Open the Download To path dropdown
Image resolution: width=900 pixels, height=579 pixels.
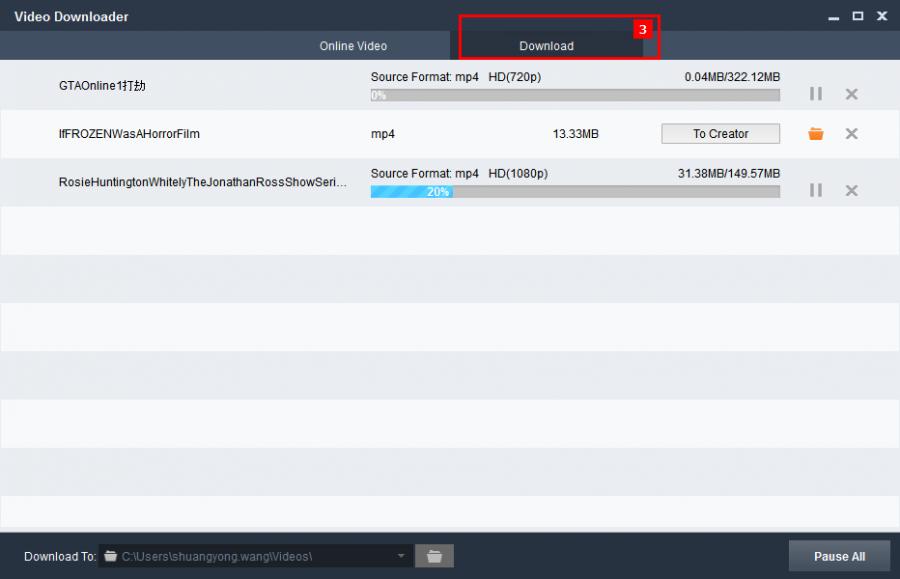click(401, 556)
